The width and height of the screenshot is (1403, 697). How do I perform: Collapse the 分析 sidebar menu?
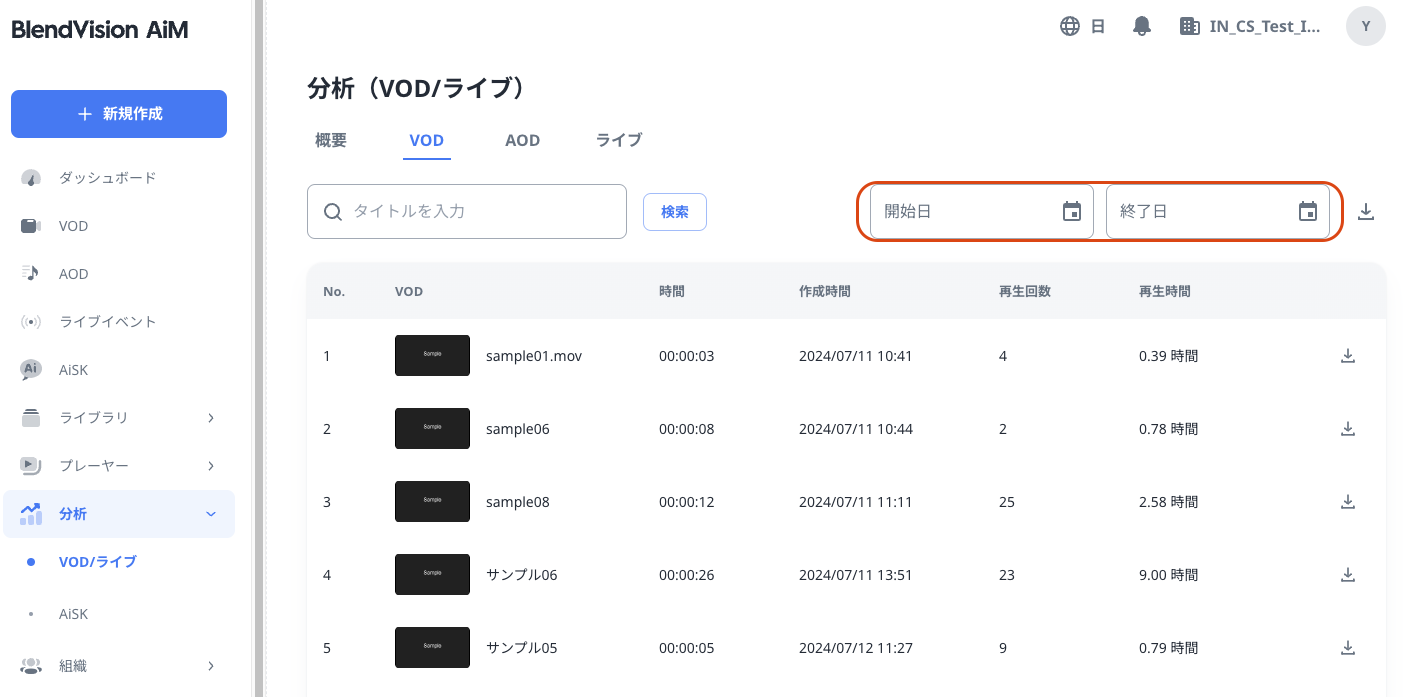(x=210, y=513)
